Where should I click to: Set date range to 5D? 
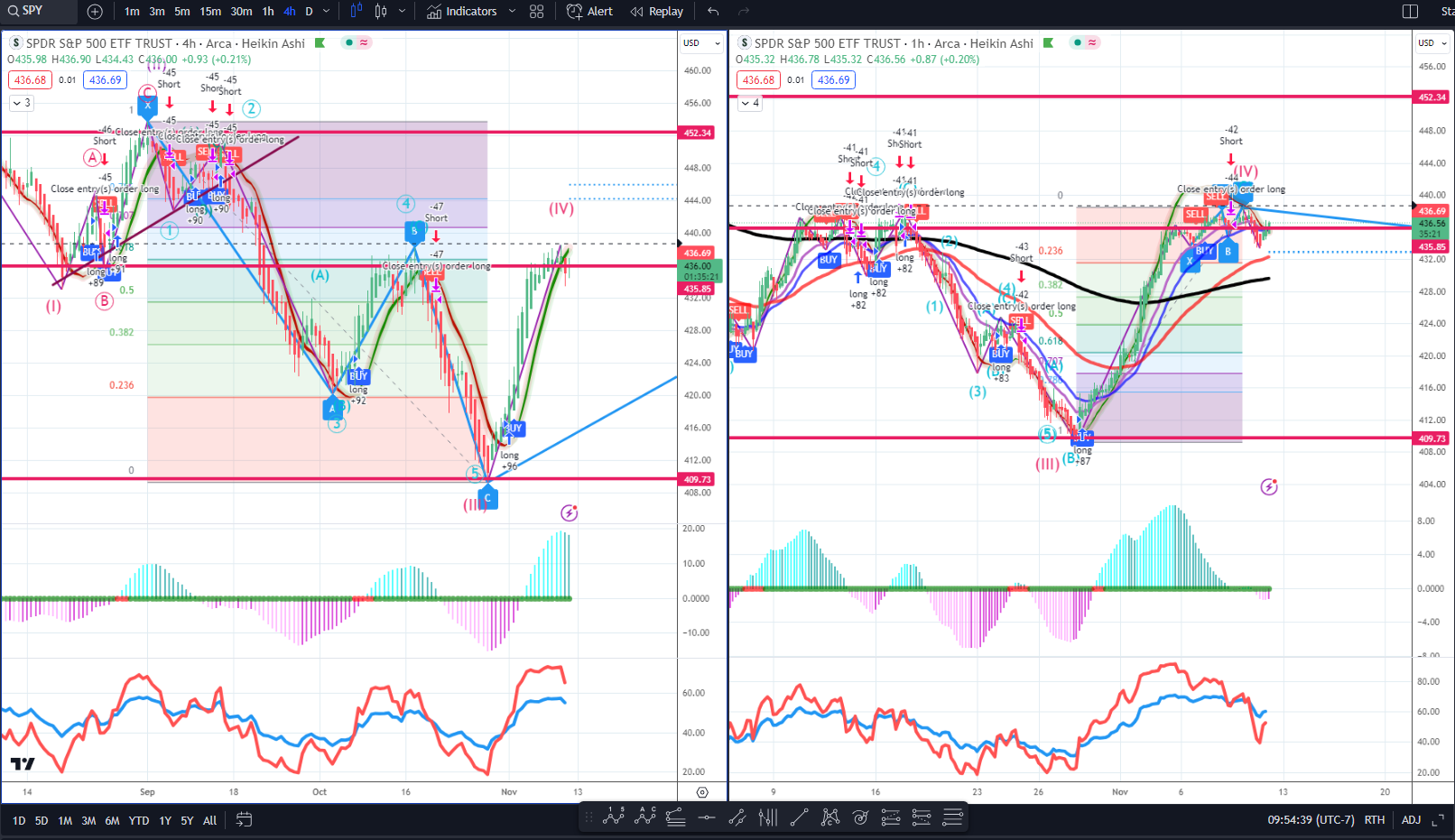(x=42, y=821)
